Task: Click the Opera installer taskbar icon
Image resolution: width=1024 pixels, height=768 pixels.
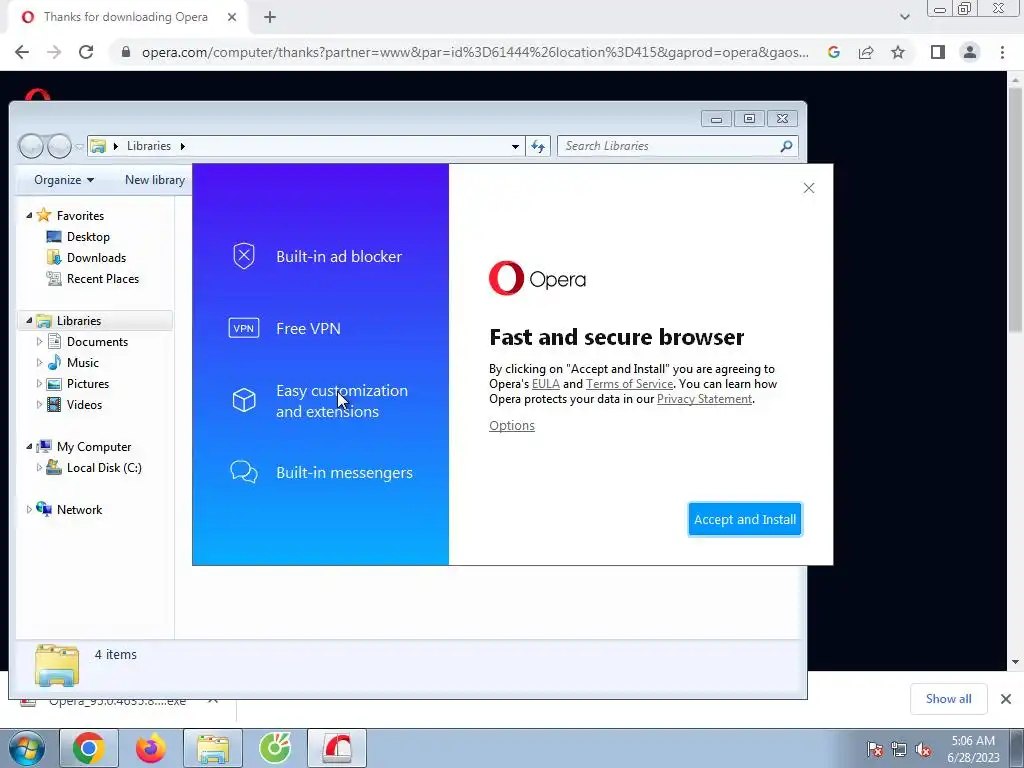Action: tap(337, 748)
